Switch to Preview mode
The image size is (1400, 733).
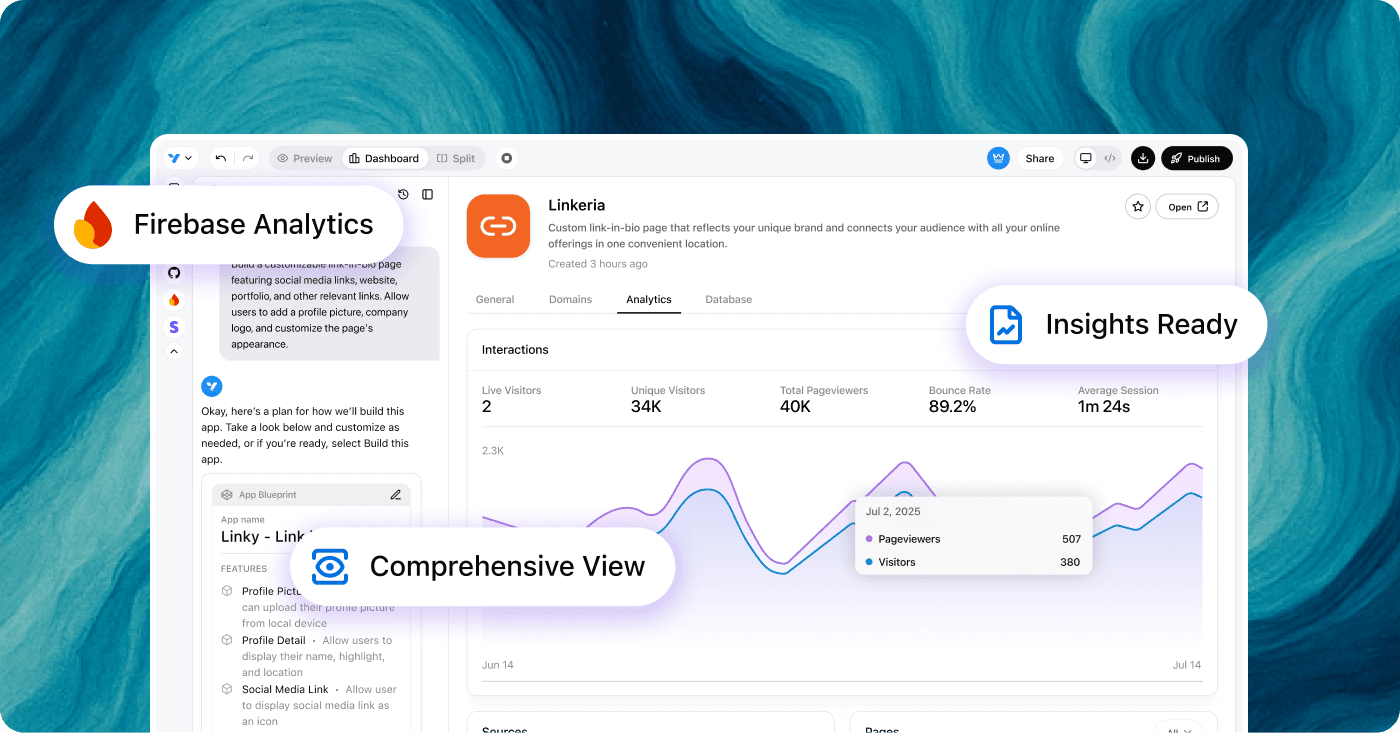[x=305, y=158]
